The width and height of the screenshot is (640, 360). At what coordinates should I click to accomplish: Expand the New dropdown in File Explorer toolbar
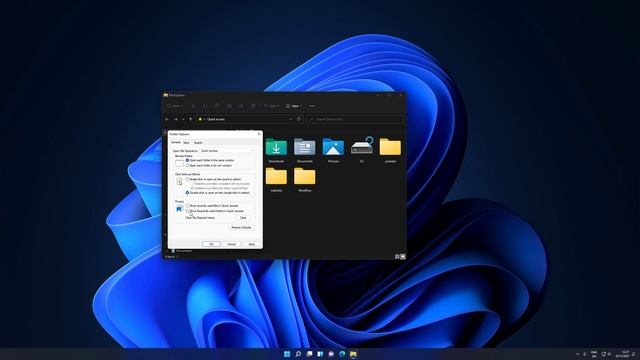coord(175,106)
